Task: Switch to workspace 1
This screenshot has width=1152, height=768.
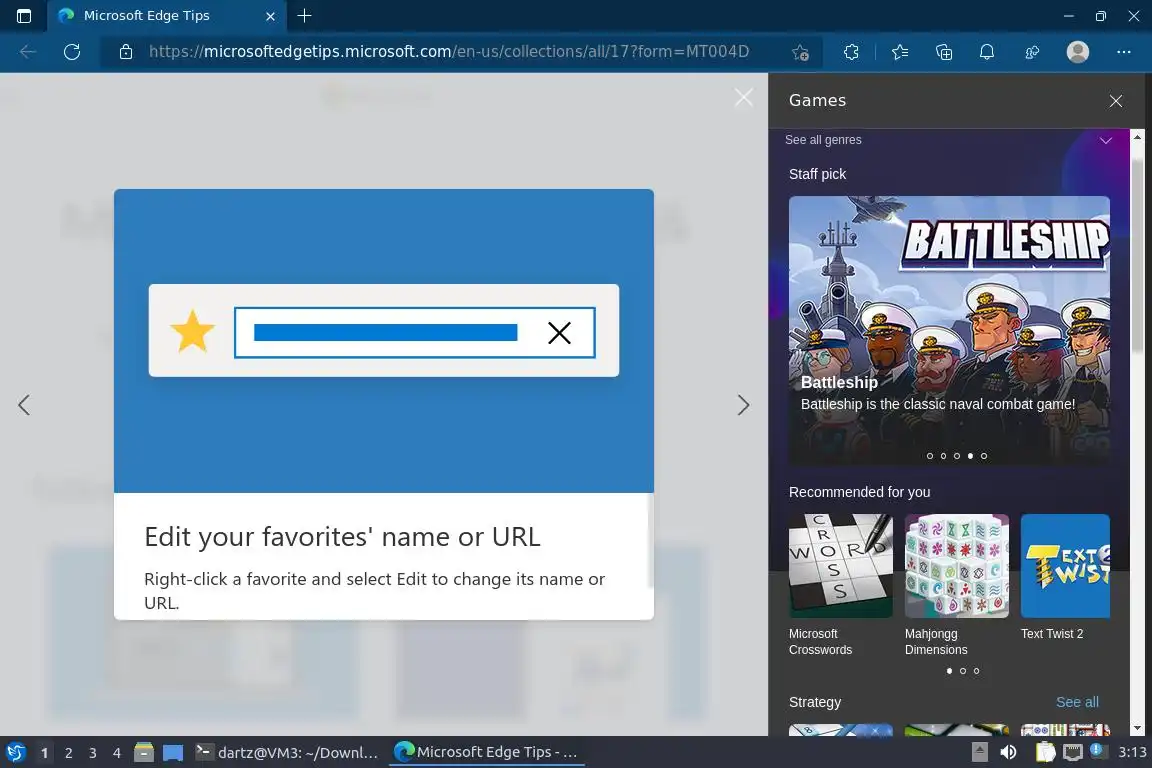Action: point(45,753)
